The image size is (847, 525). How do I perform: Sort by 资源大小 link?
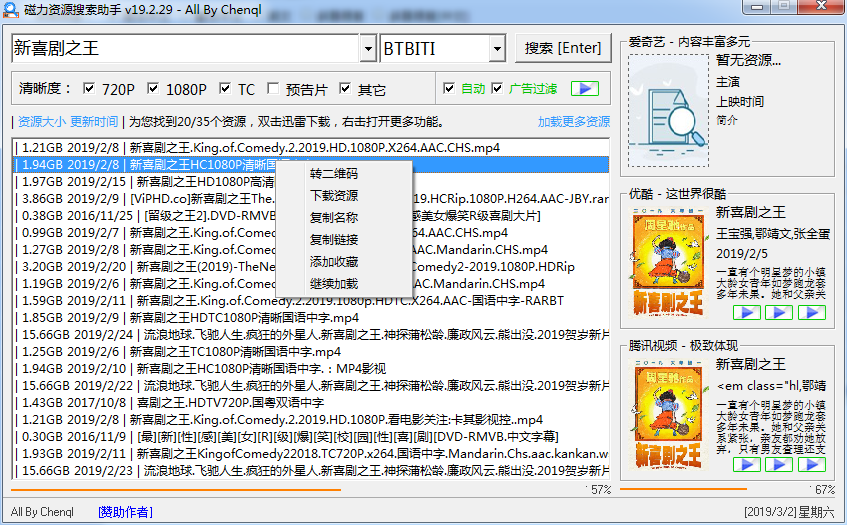point(42,122)
